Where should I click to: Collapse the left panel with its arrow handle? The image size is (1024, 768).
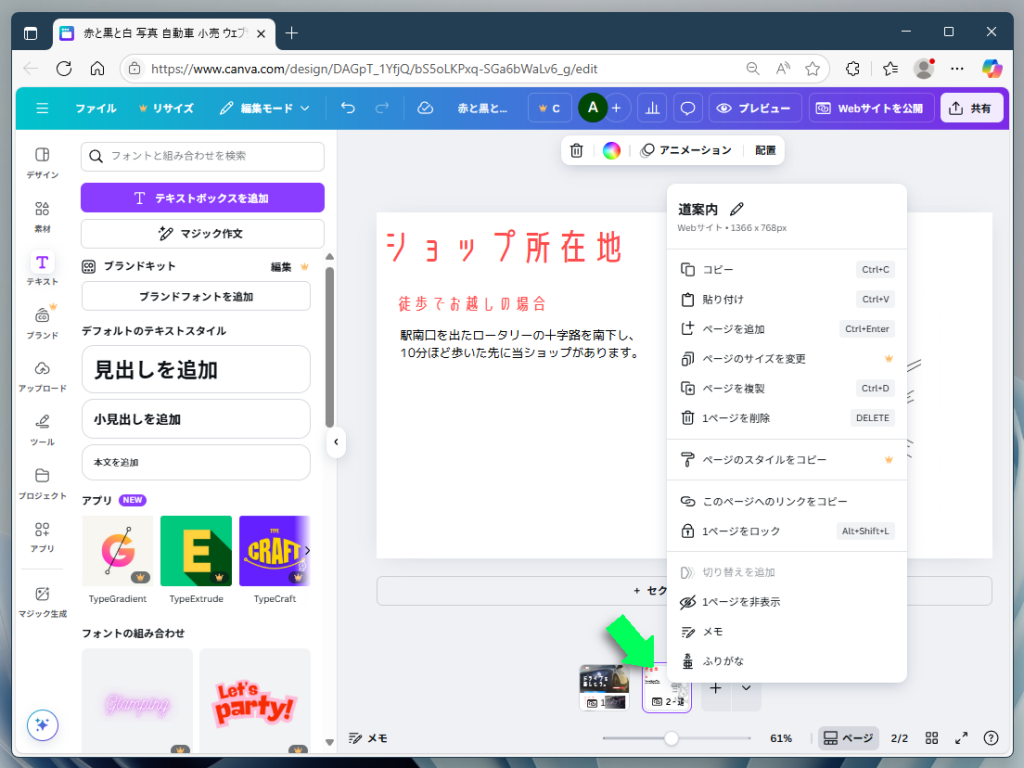pos(336,441)
